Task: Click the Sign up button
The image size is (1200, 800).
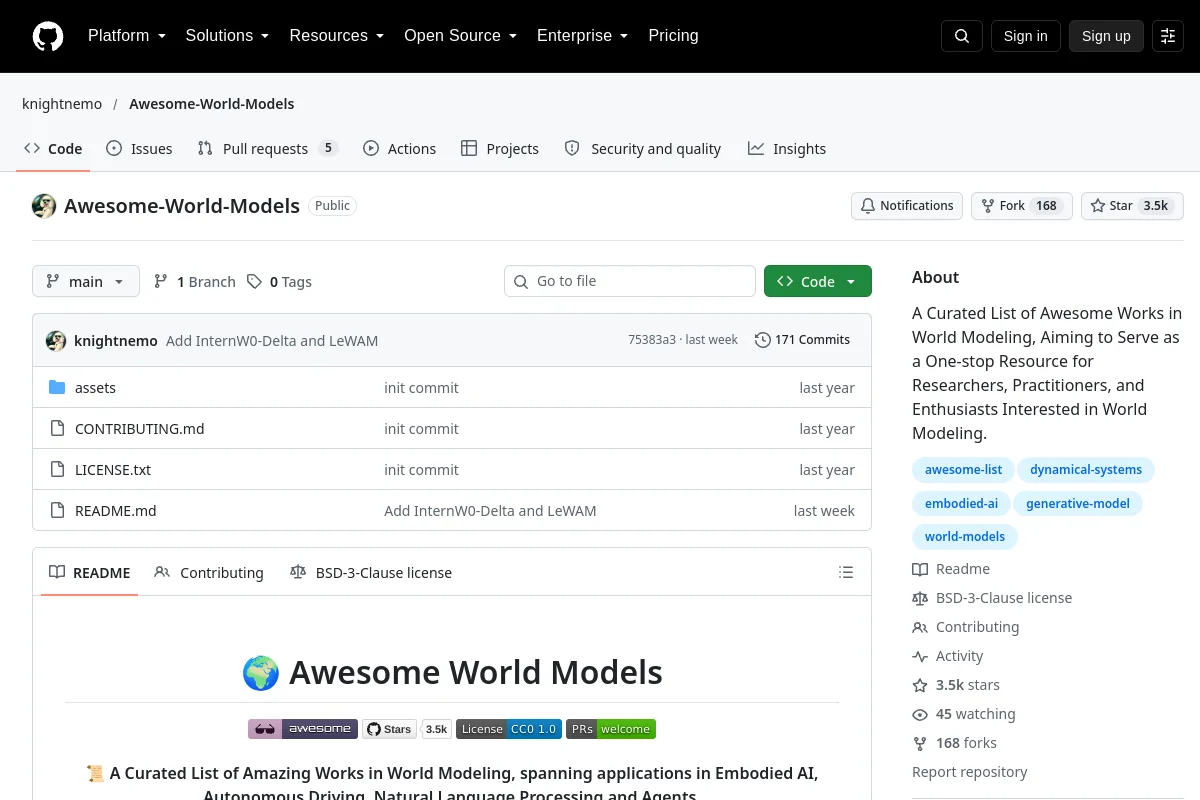Action: pos(1106,36)
